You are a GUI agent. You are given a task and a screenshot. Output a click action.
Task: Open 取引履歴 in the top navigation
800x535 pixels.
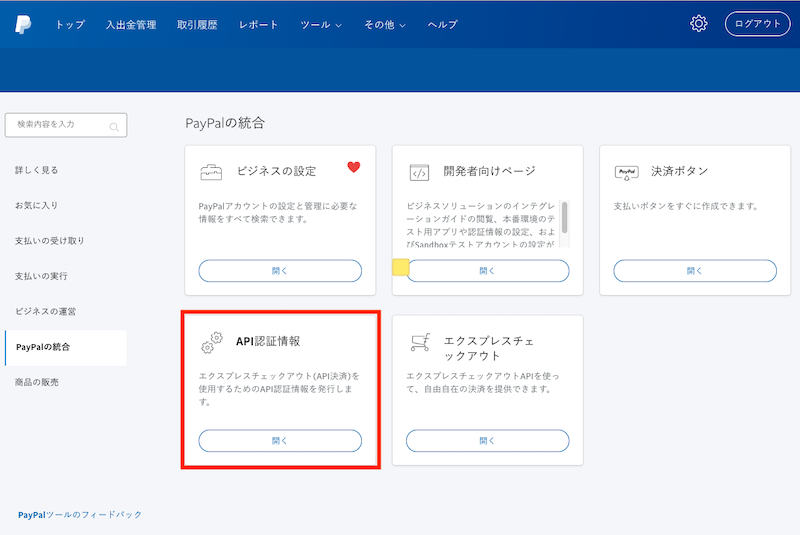coord(197,24)
